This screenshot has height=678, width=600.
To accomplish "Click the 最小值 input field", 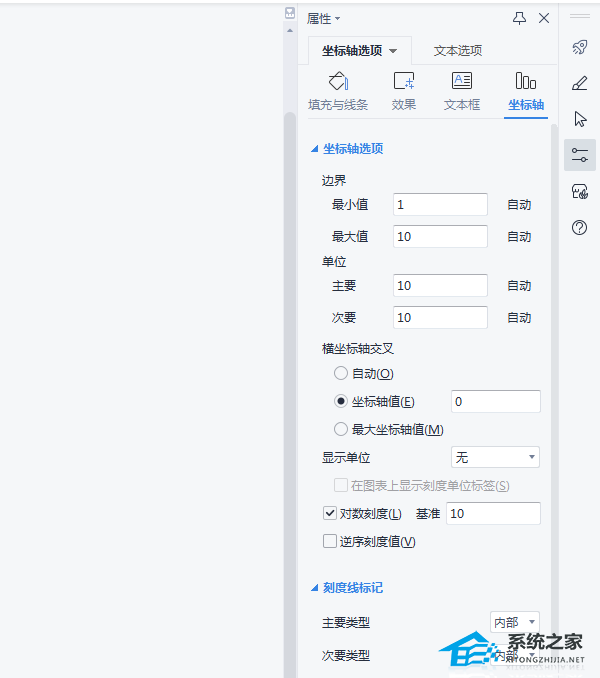I will point(440,205).
